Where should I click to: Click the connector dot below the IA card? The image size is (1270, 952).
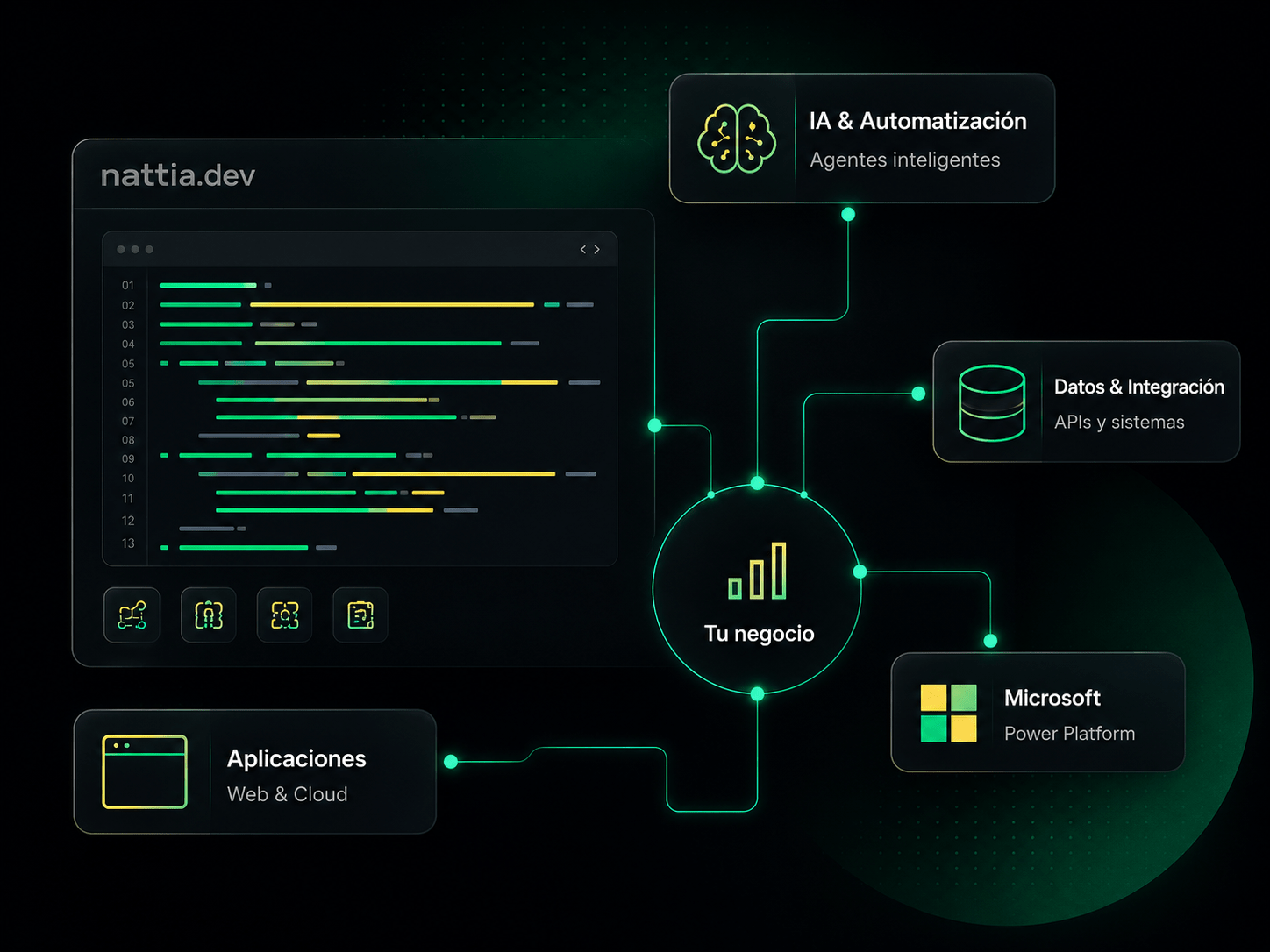[x=848, y=214]
